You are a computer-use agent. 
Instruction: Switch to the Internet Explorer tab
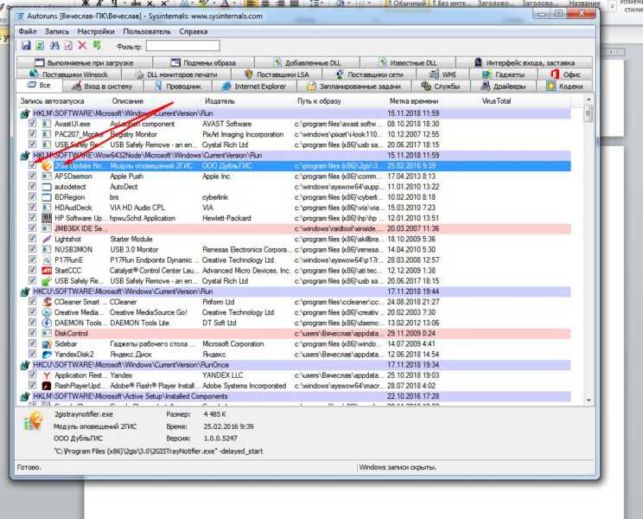pos(253,86)
